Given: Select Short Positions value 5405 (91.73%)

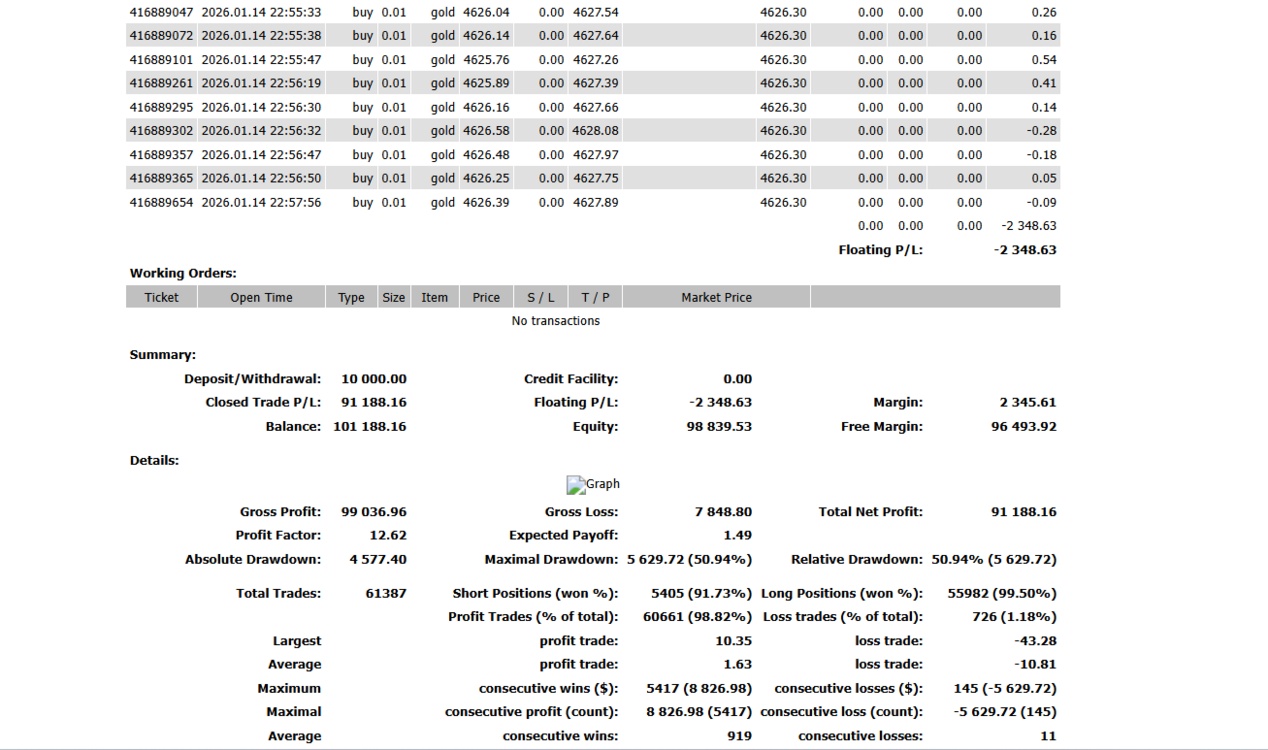Looking at the screenshot, I should tap(701, 593).
